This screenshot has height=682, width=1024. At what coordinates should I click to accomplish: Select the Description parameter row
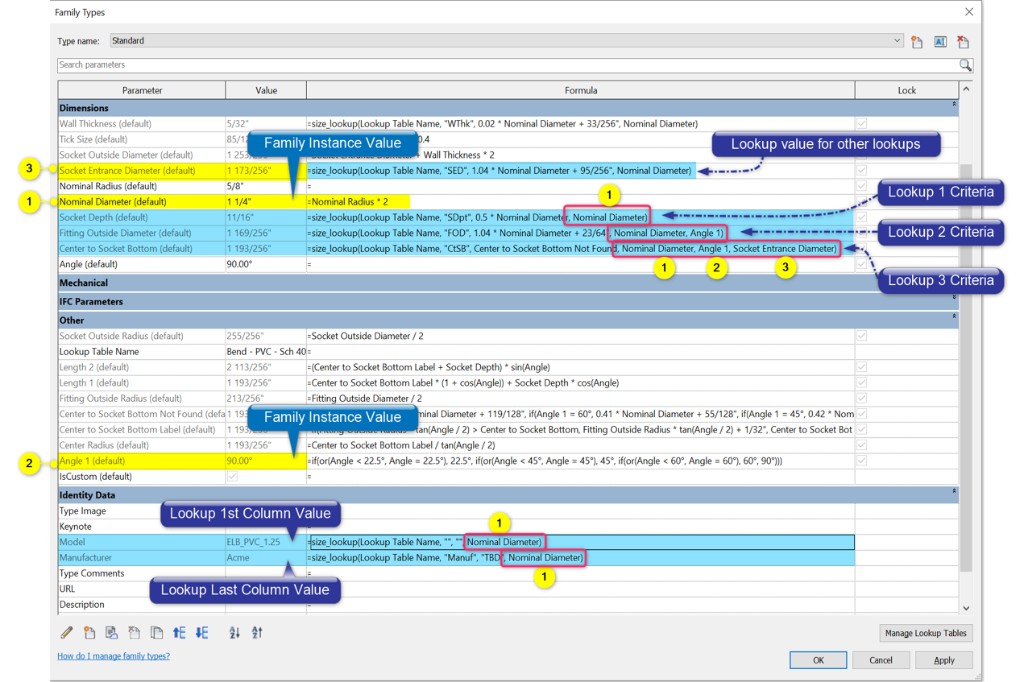pyautogui.click(x=142, y=604)
